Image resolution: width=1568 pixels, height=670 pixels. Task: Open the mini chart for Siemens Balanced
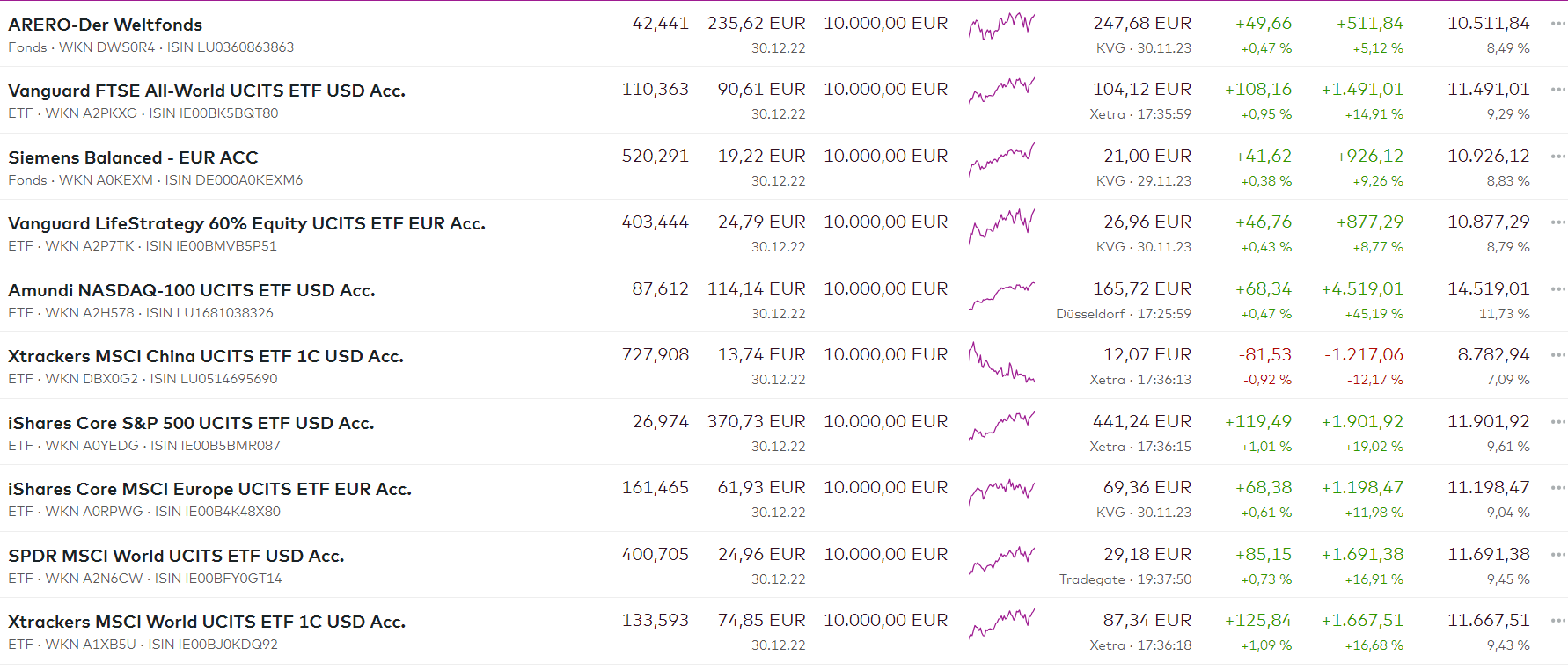(1001, 160)
